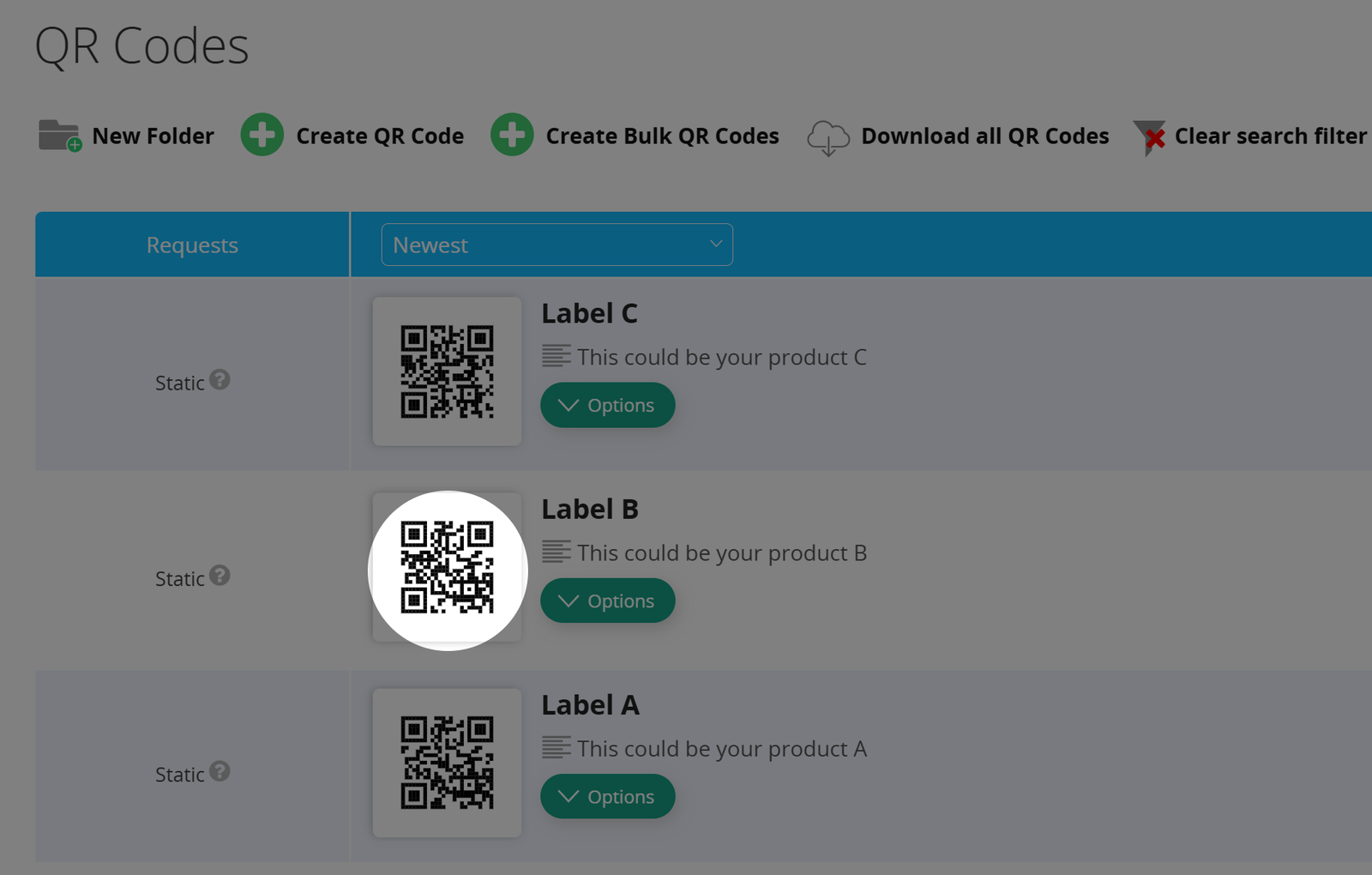Click Create QR Code text label

coord(379,135)
